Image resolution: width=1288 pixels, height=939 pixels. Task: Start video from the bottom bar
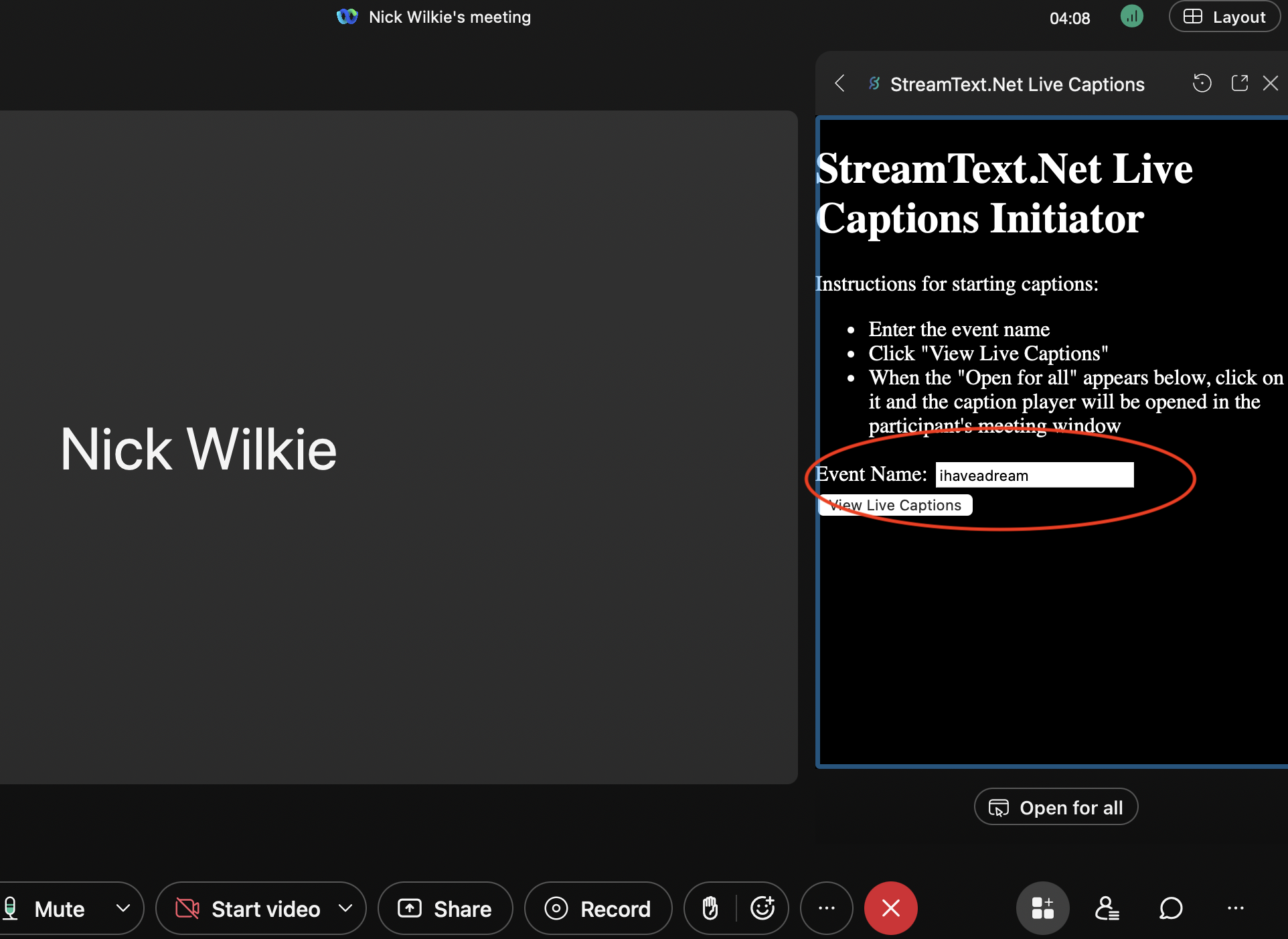(x=248, y=909)
